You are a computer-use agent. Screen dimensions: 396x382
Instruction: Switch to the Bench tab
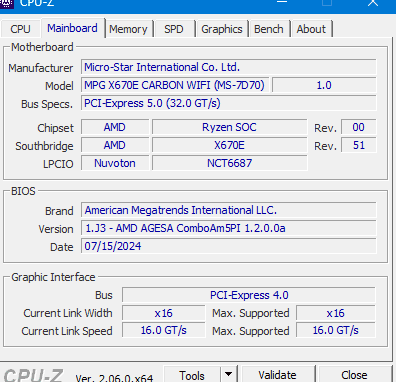pos(269,29)
